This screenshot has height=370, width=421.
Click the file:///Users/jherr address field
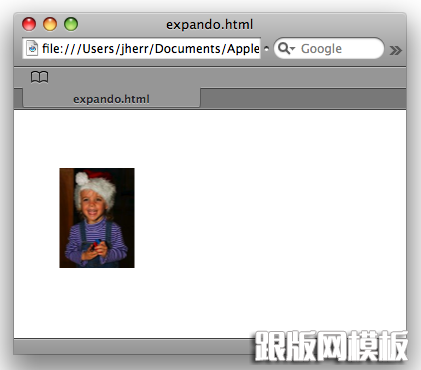tap(141, 49)
